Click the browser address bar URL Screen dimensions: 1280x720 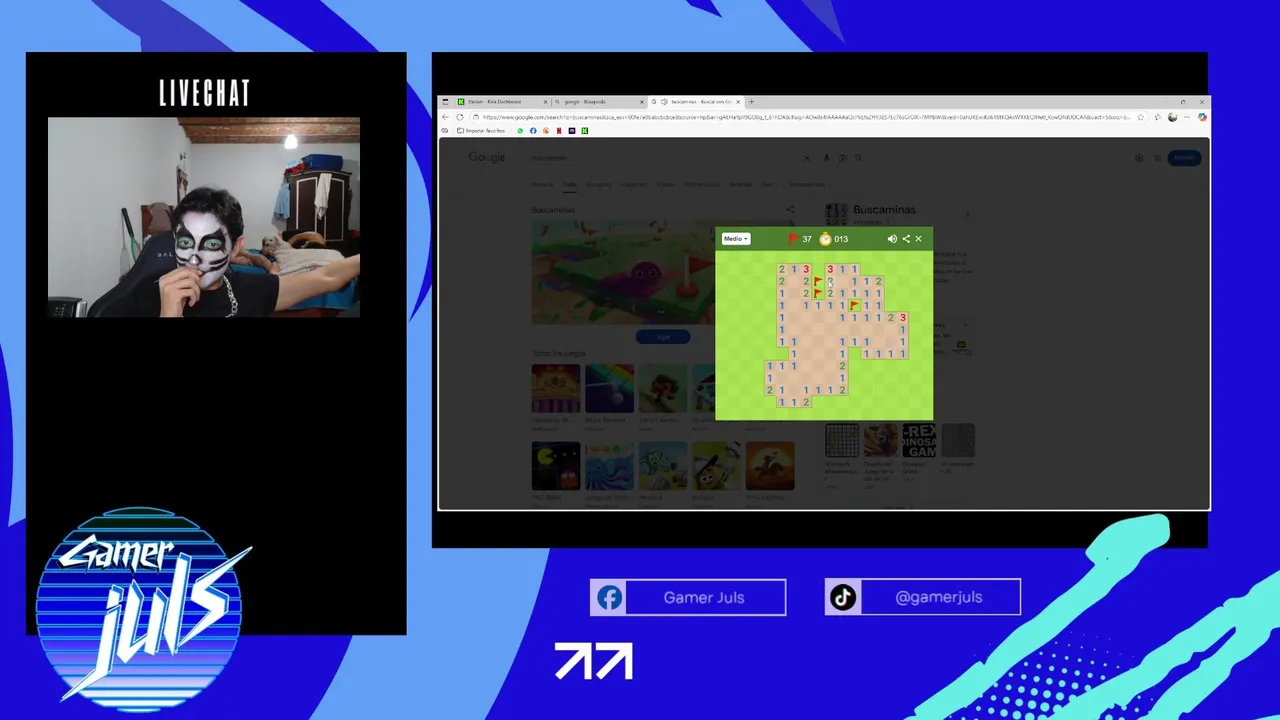pos(805,117)
